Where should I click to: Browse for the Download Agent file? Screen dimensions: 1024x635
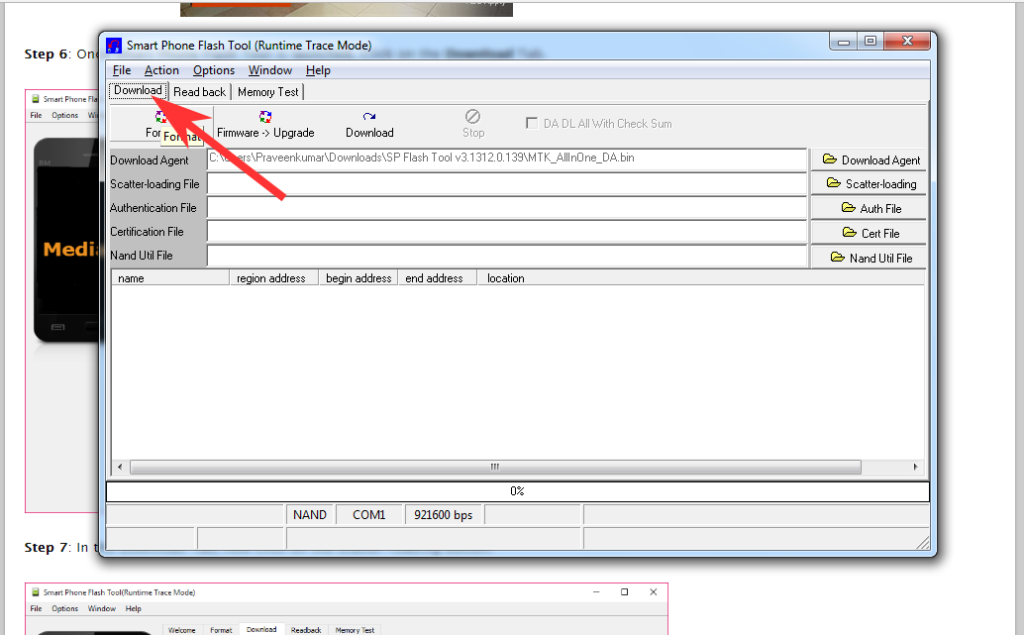tap(869, 160)
